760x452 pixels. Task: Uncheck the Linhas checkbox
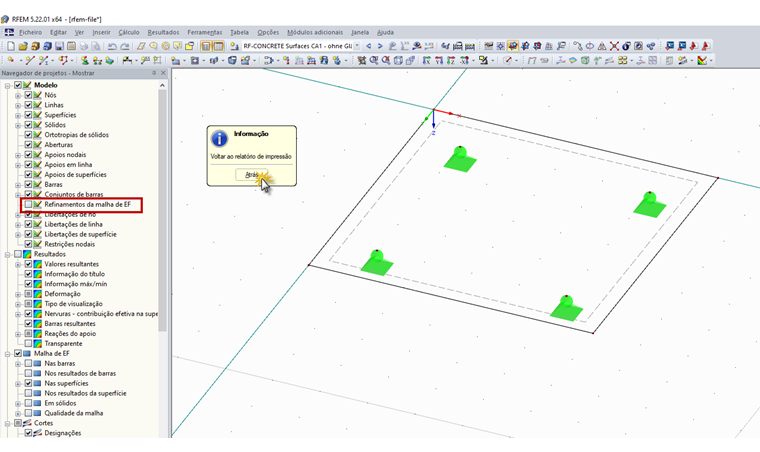click(x=28, y=105)
